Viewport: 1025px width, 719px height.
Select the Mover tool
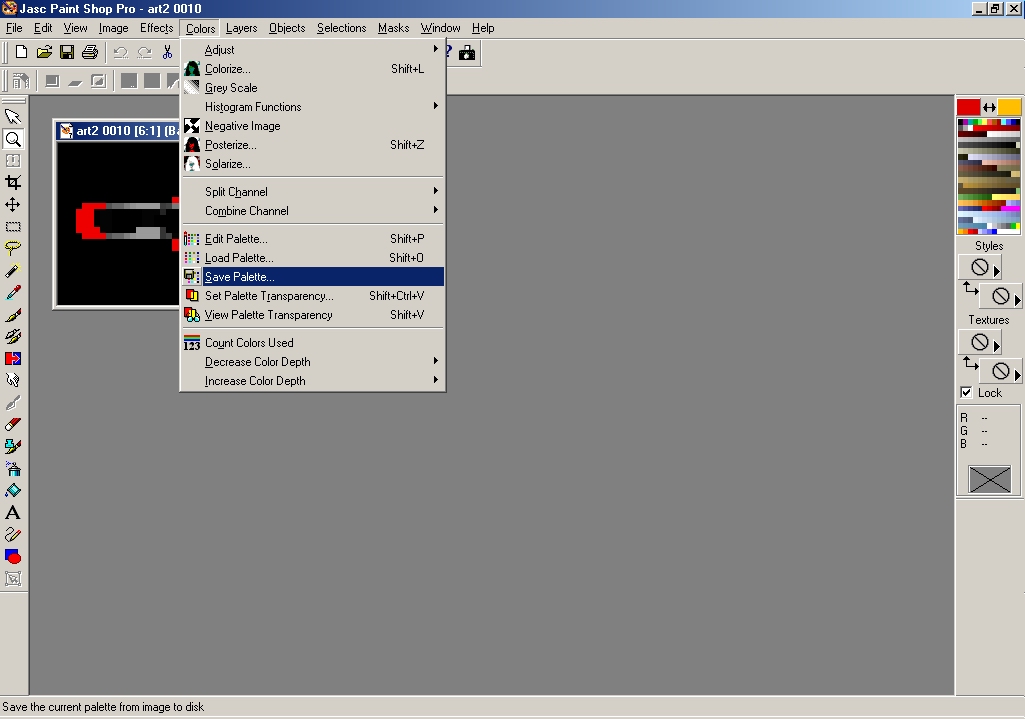tap(13, 205)
